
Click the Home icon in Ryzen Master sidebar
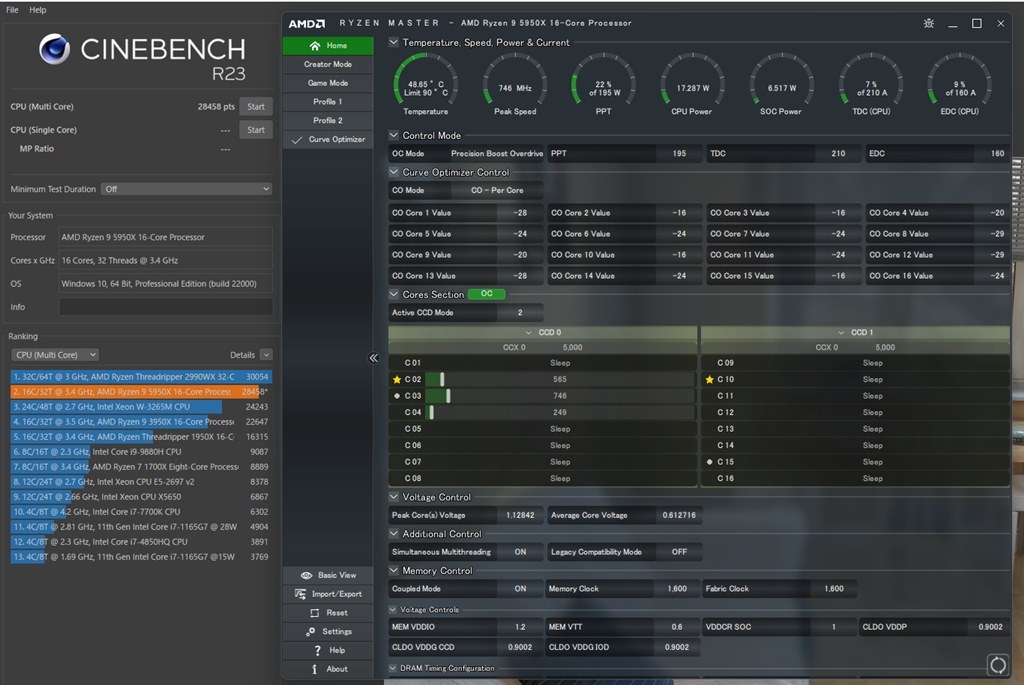[315, 46]
